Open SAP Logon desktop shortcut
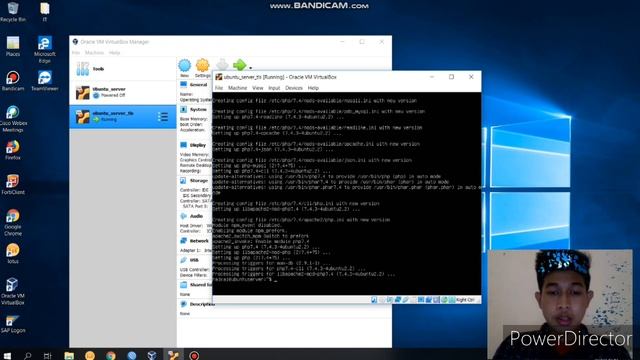Screen dimensions: 640x360 point(13,323)
